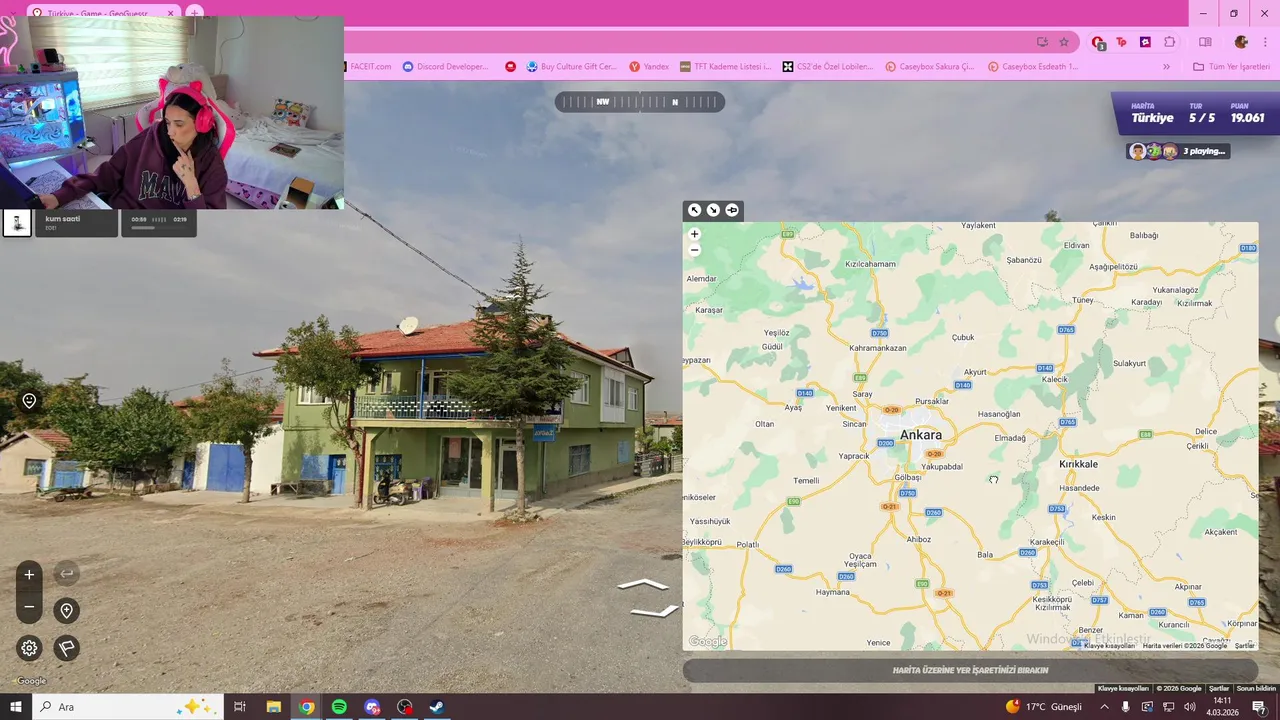Enlarge the guess map with up-left arrow
Screen dimensions: 1280x720
(694, 210)
